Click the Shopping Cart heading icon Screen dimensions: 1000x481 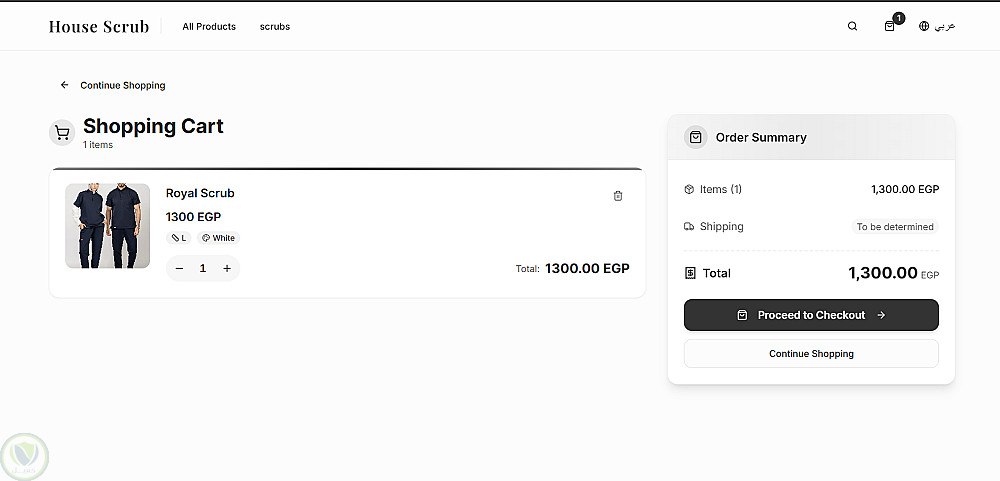click(x=62, y=133)
